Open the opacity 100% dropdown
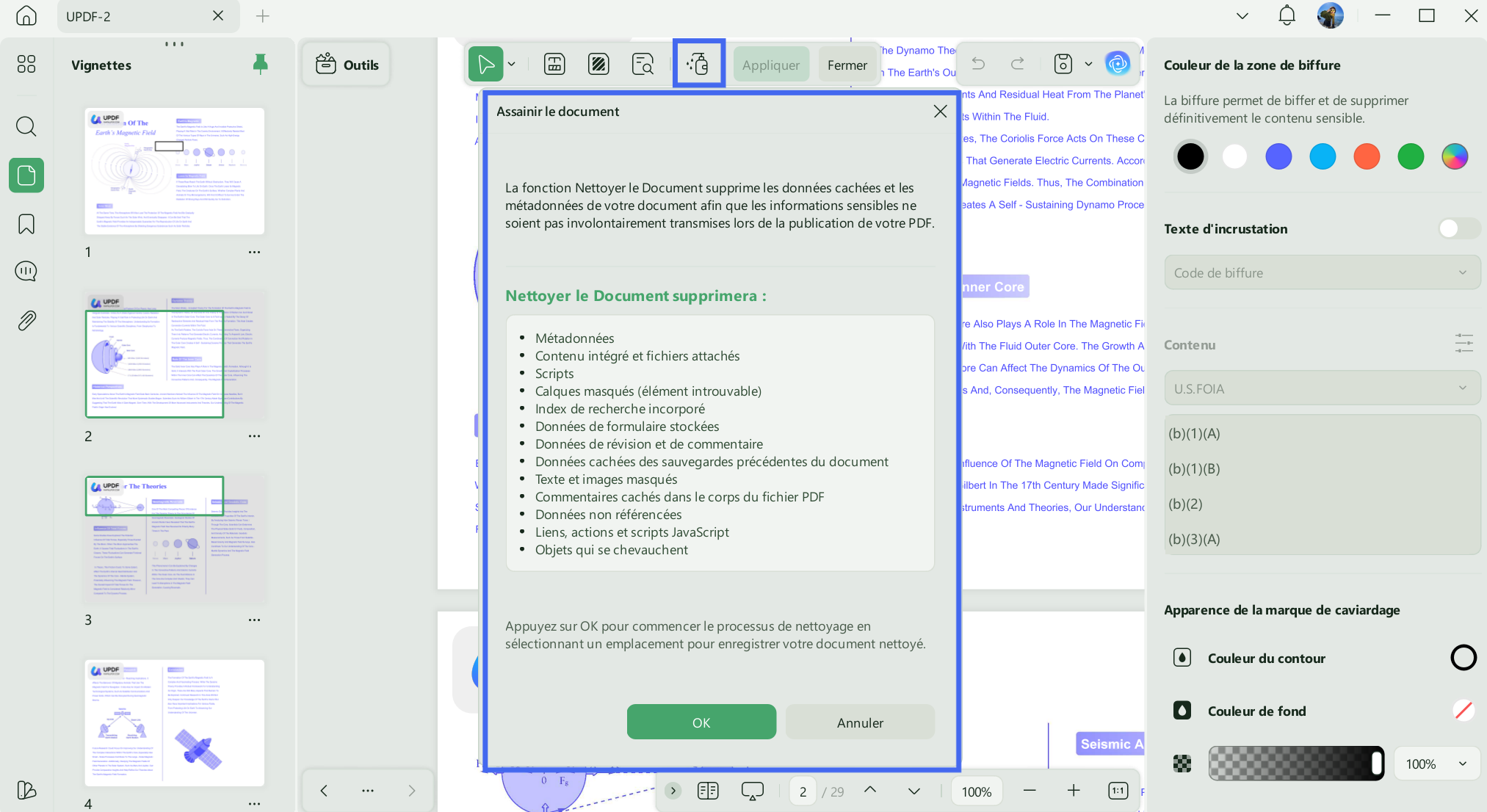The image size is (1487, 812). [1436, 764]
